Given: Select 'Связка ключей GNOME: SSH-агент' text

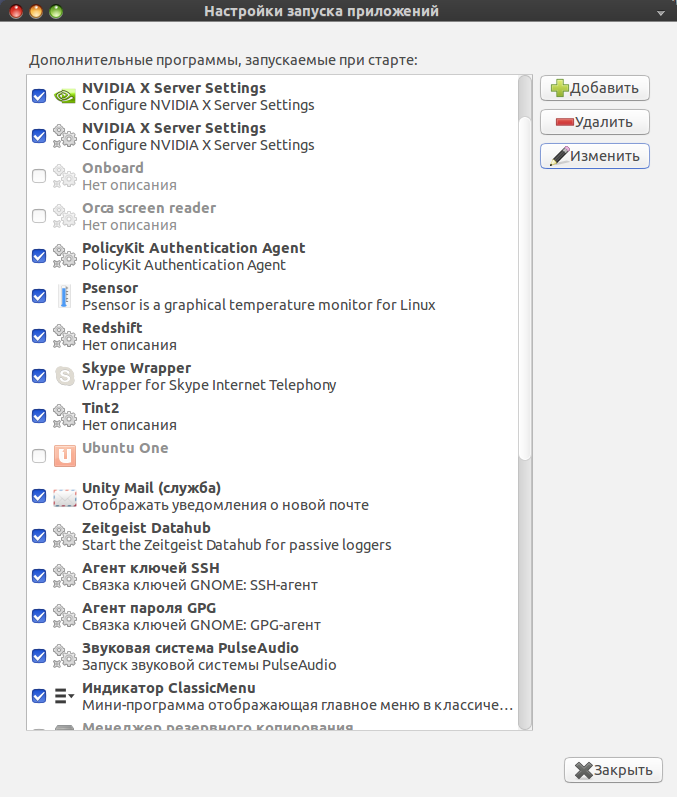Looking at the screenshot, I should pyautogui.click(x=200, y=585).
